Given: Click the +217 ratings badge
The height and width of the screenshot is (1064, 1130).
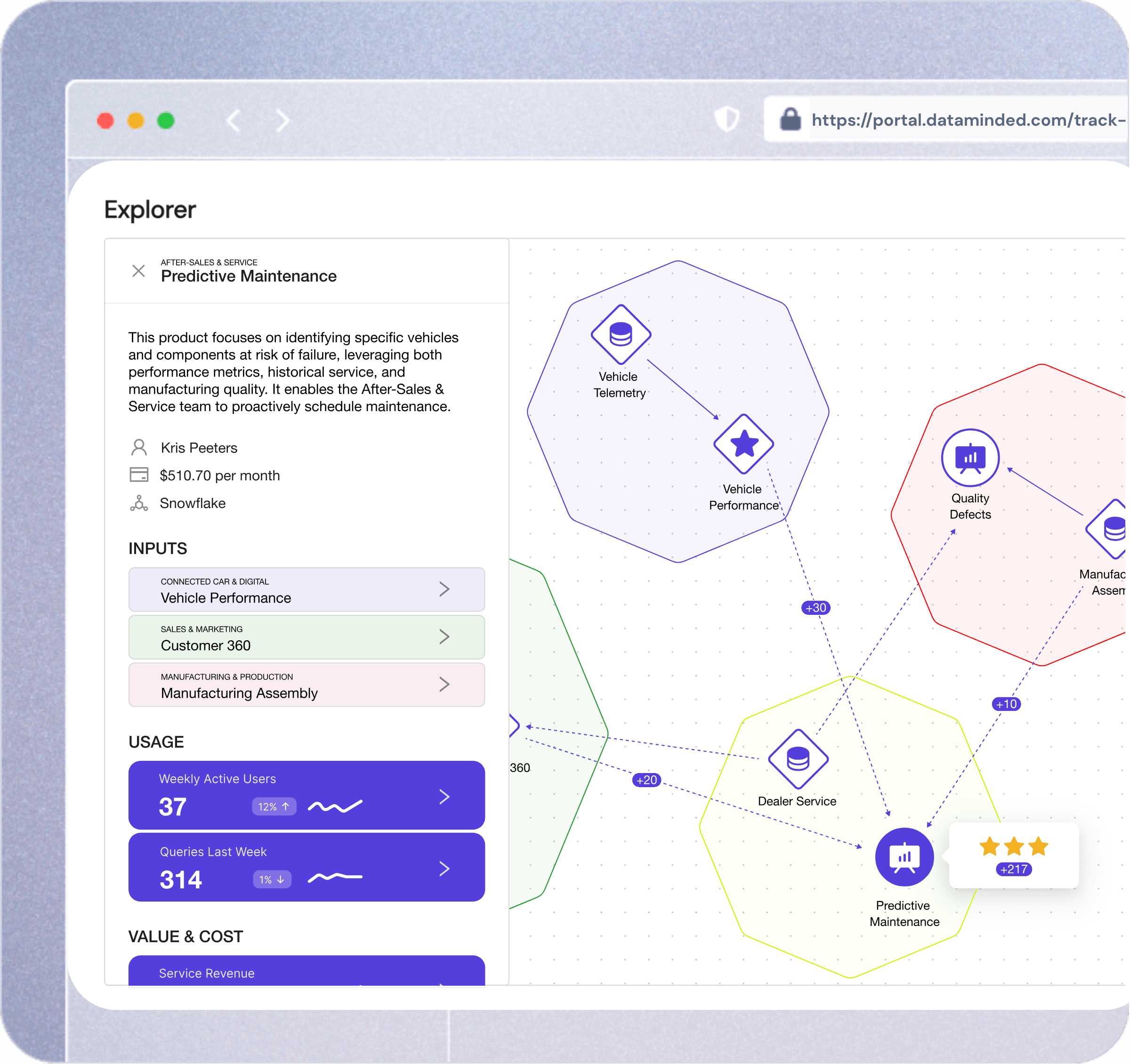Looking at the screenshot, I should [x=1014, y=869].
